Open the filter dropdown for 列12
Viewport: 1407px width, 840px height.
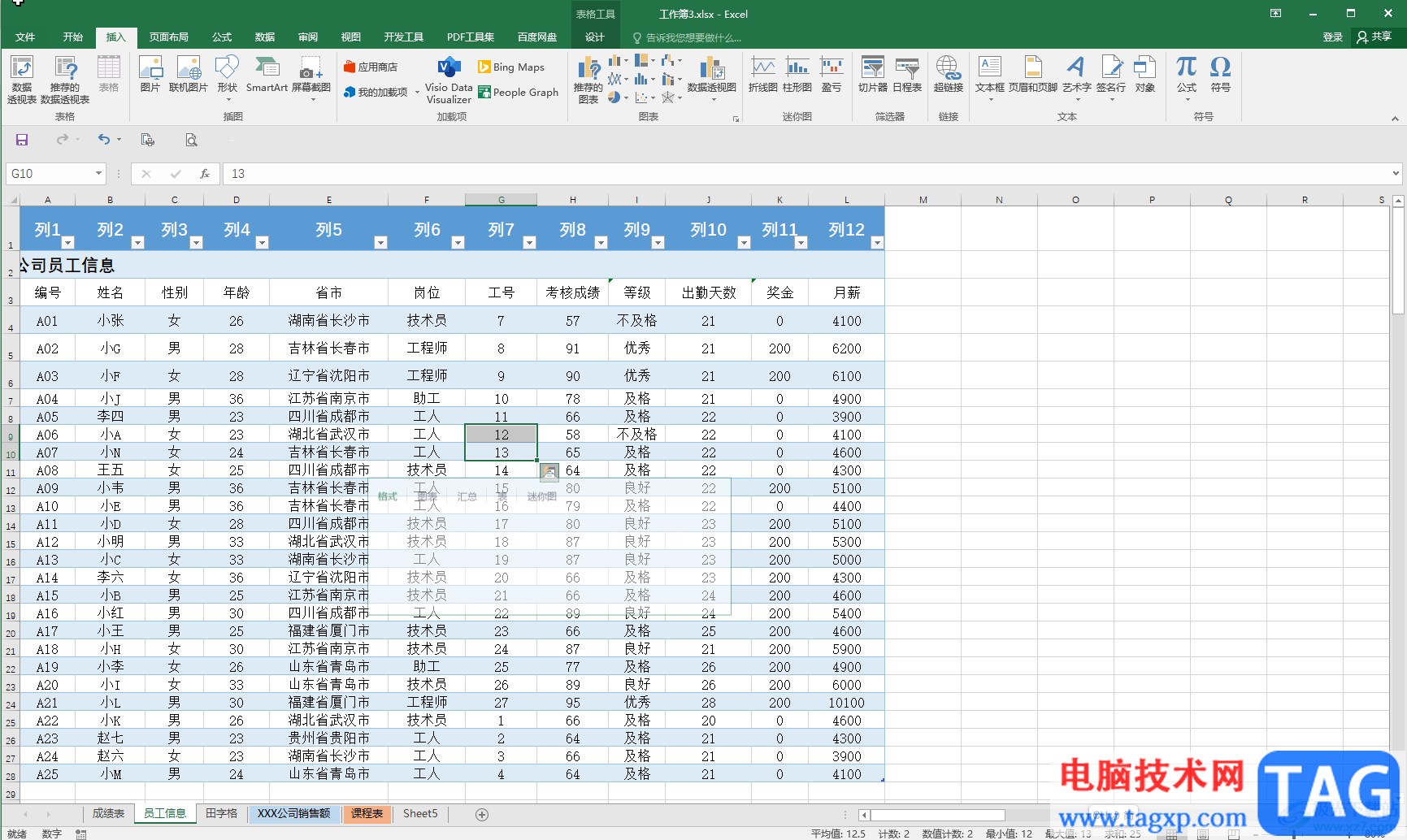pyautogui.click(x=877, y=242)
